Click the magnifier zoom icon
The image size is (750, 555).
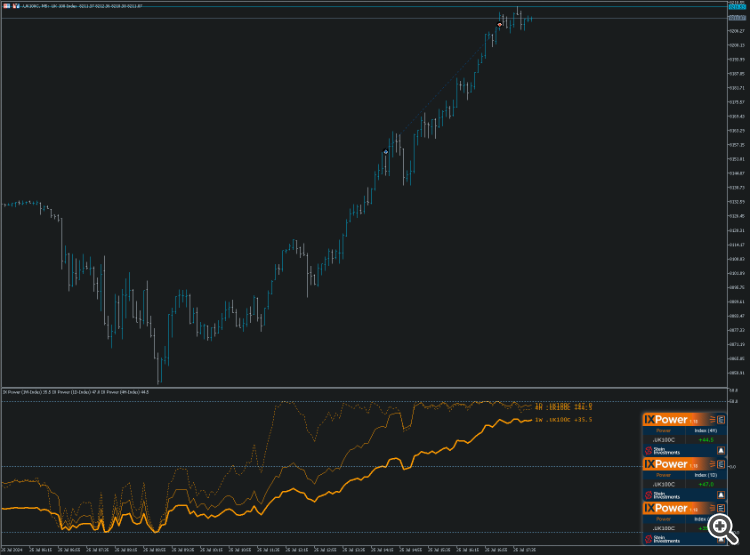coord(722,529)
